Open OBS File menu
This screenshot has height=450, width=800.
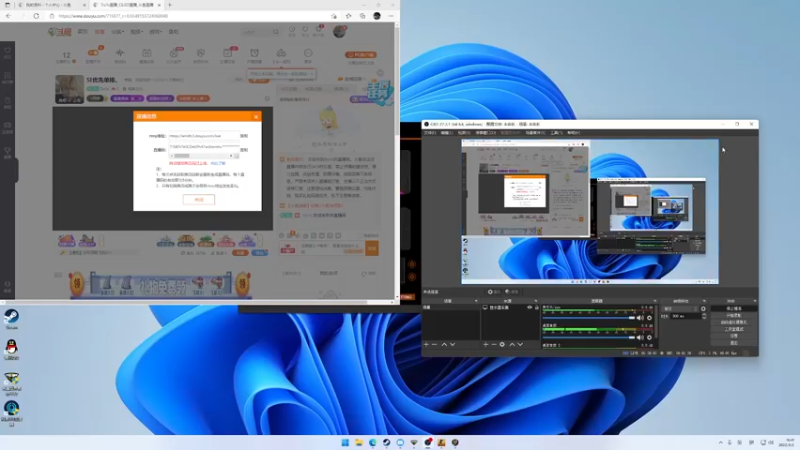tap(430, 133)
